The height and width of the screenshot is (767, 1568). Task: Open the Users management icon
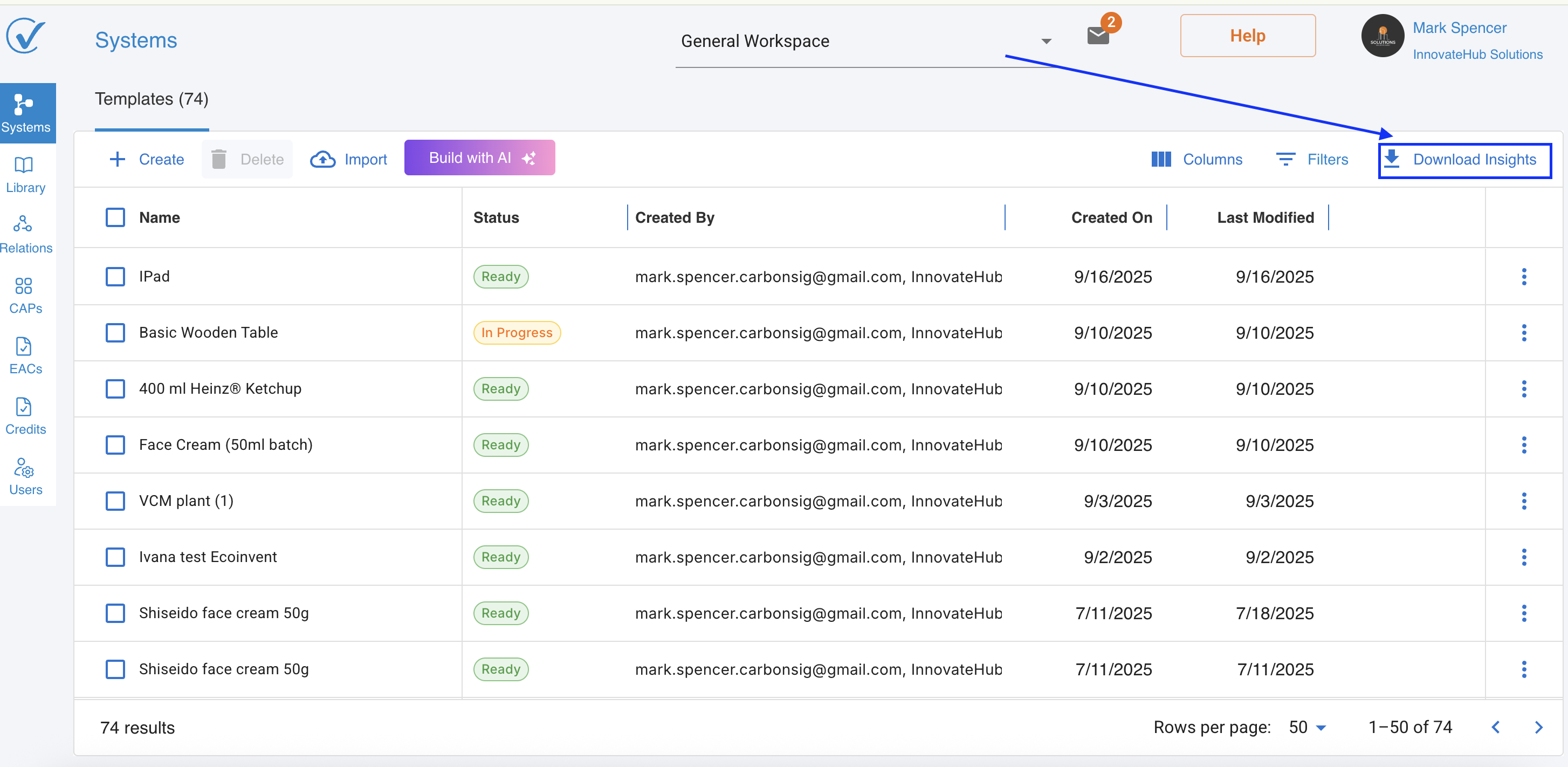click(24, 476)
